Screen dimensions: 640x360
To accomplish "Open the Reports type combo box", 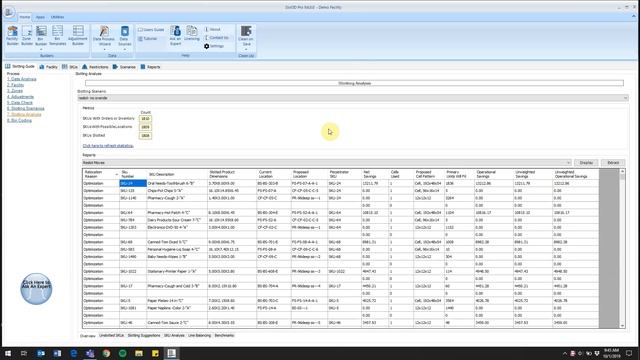I will click(327, 163).
